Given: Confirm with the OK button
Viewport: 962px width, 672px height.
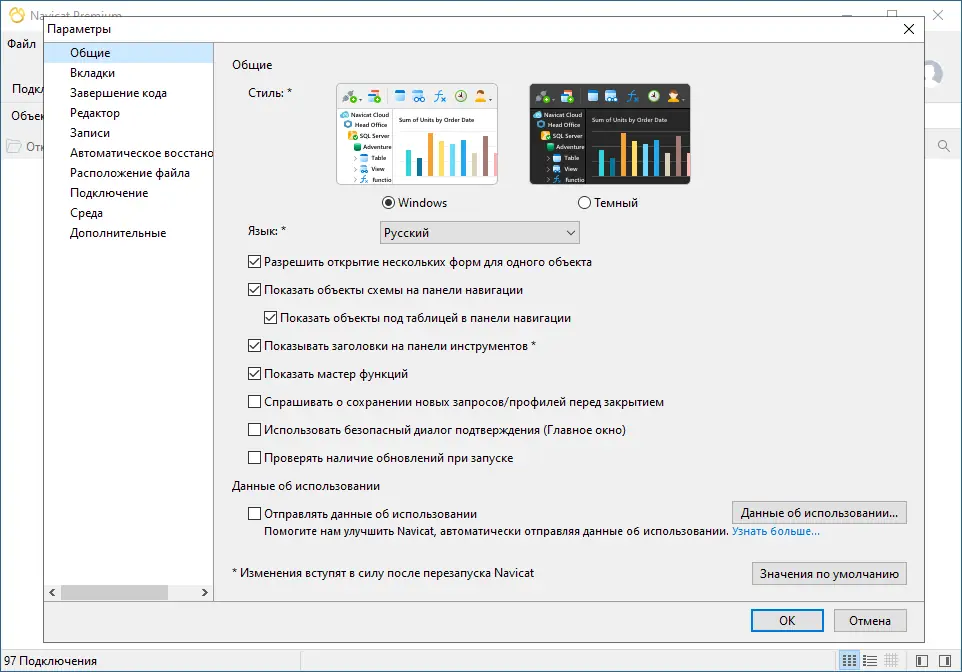Looking at the screenshot, I should [x=787, y=620].
